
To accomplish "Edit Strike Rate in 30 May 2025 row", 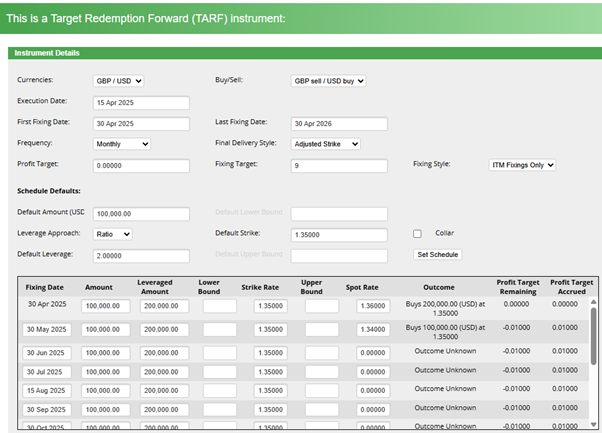I will [270, 329].
